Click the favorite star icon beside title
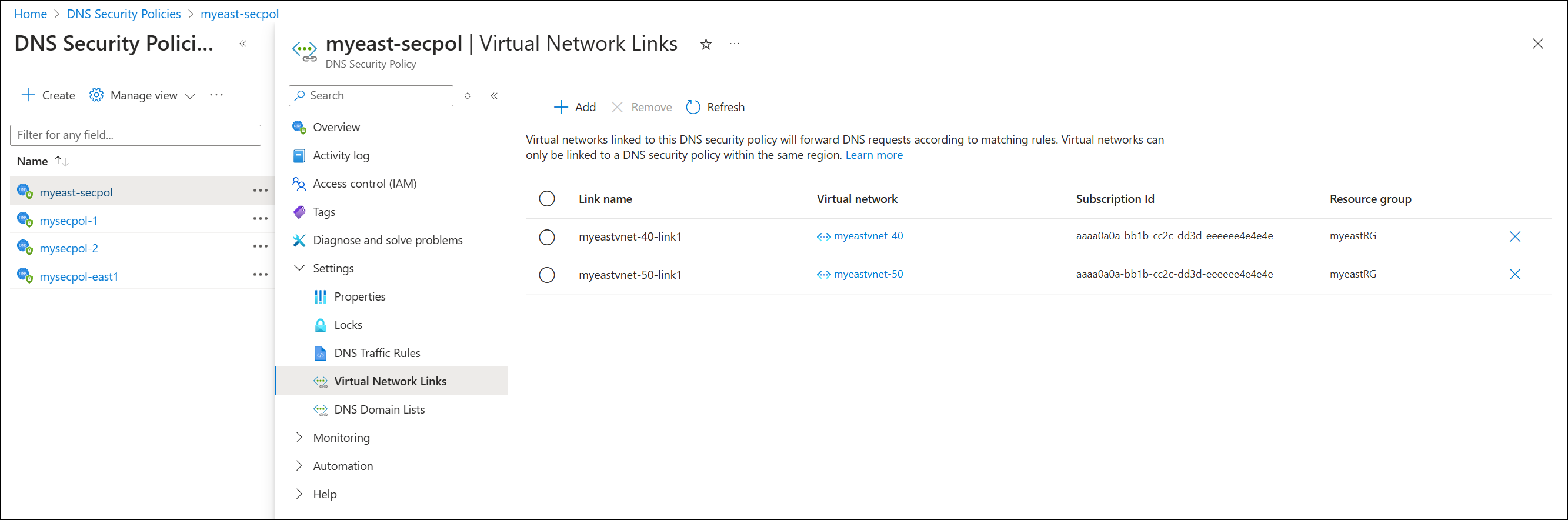The height and width of the screenshot is (520, 1568). click(x=705, y=44)
